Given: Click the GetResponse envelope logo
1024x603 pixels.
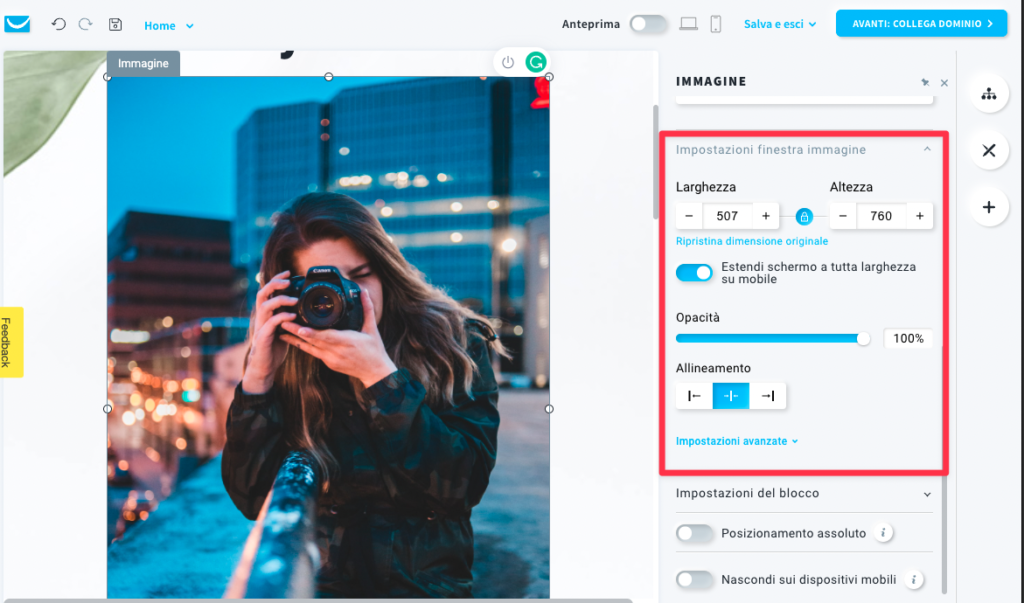Looking at the screenshot, I should [x=17, y=24].
